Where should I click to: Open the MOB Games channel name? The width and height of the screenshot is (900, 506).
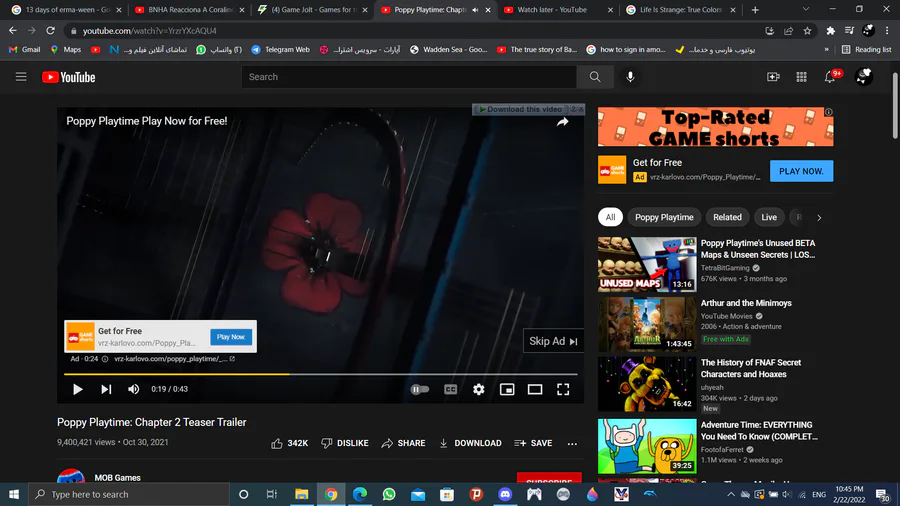pos(117,477)
